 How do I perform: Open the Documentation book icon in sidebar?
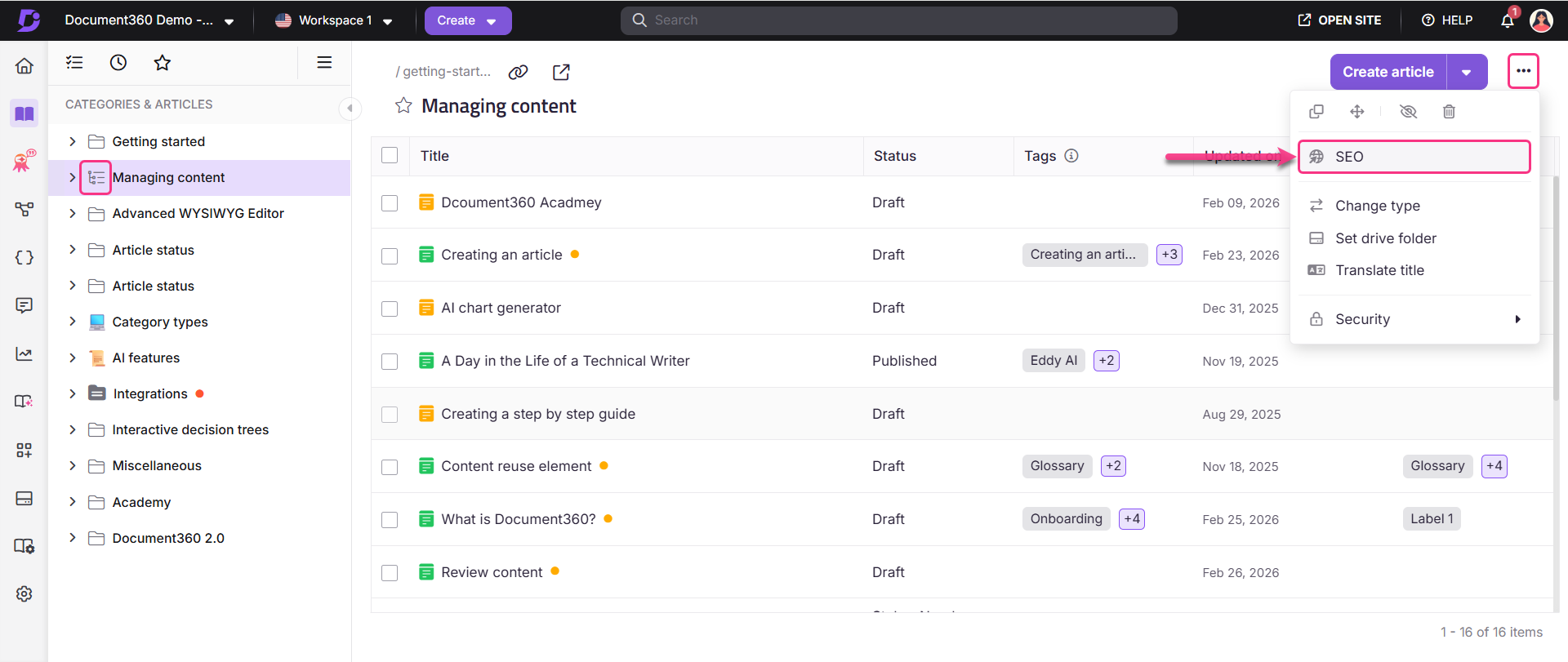click(x=24, y=113)
